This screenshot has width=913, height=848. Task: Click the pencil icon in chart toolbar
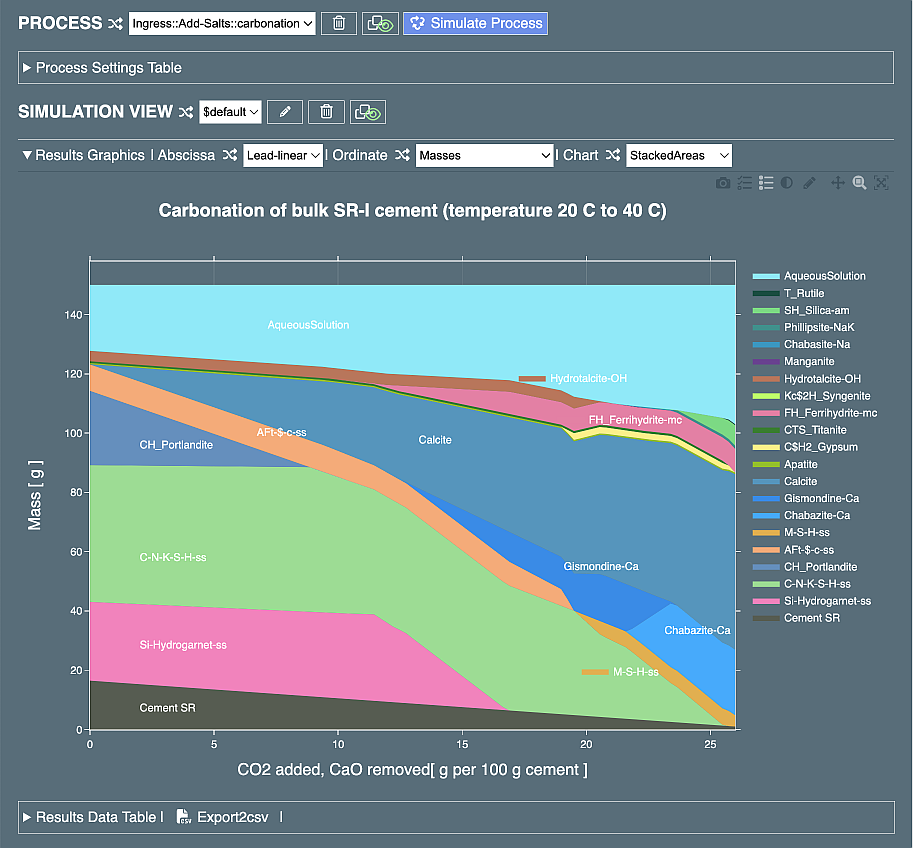tap(810, 183)
